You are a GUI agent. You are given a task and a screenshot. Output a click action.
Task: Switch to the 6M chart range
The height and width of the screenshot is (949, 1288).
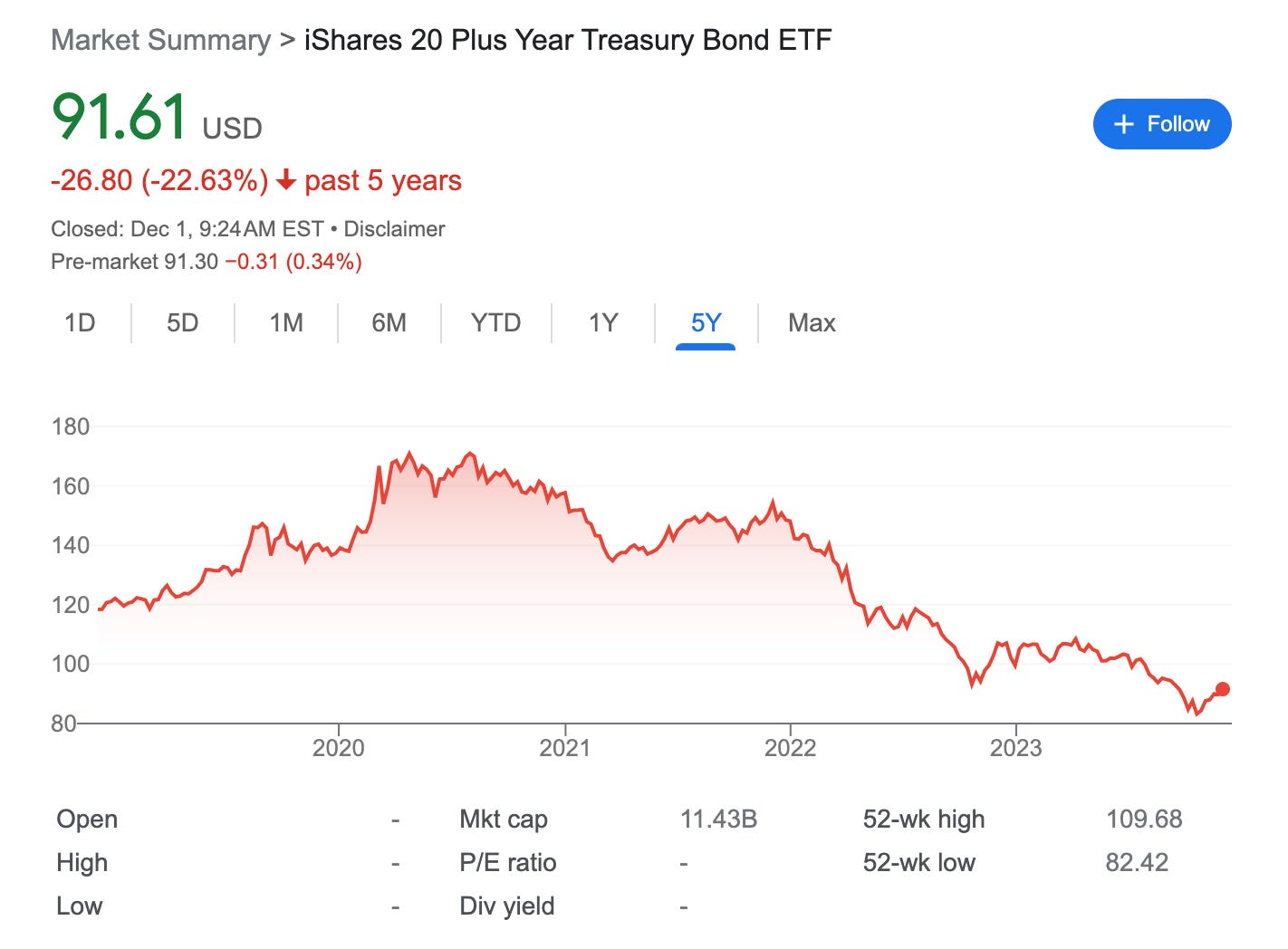389,323
